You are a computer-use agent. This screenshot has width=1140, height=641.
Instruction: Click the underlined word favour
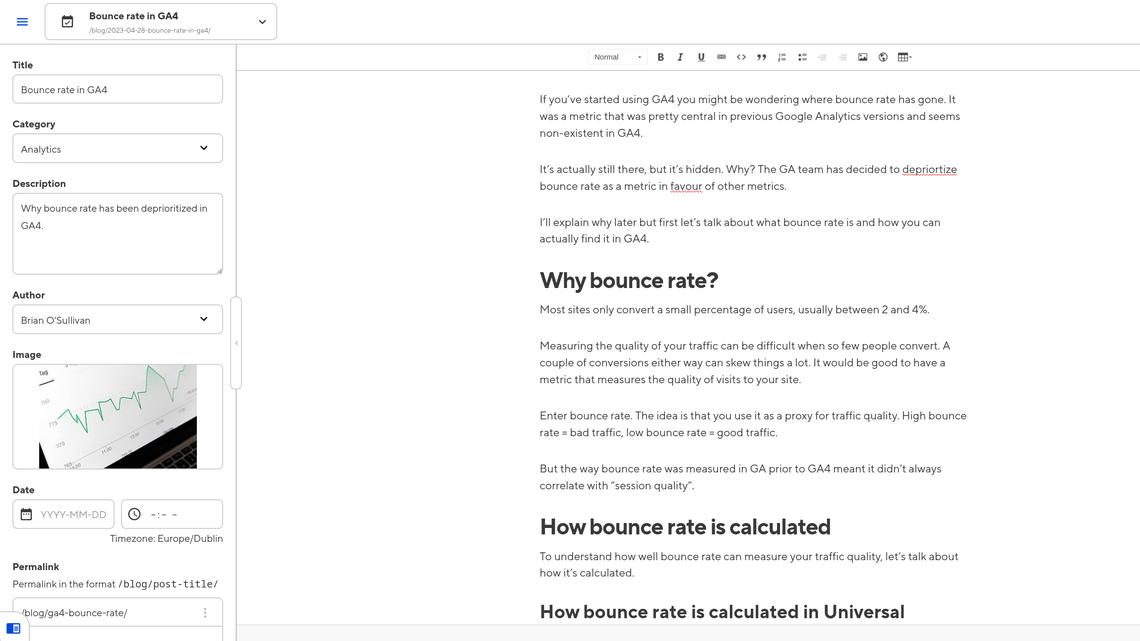(686, 186)
